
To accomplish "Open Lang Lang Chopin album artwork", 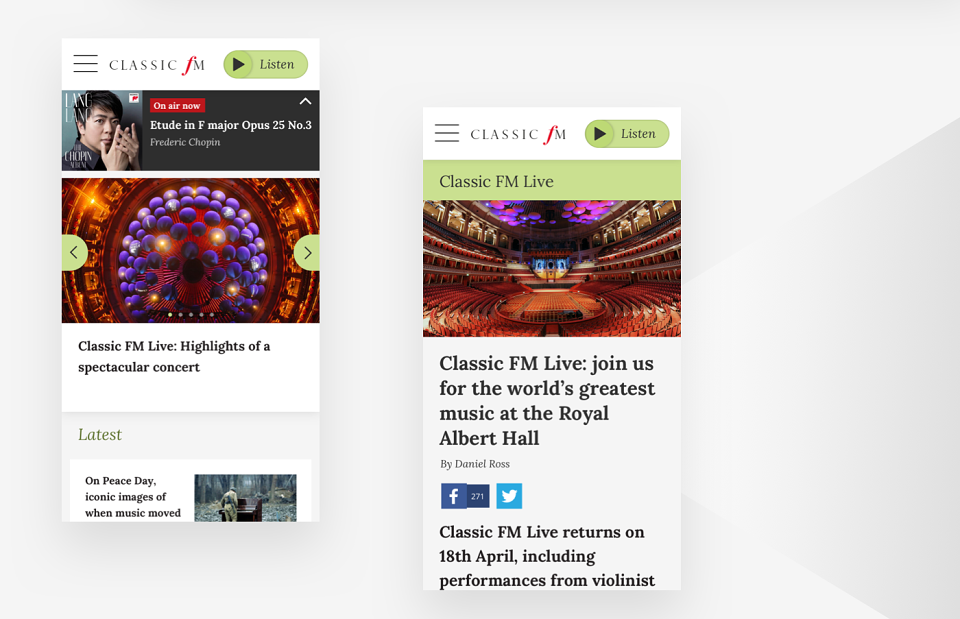I will pos(102,130).
